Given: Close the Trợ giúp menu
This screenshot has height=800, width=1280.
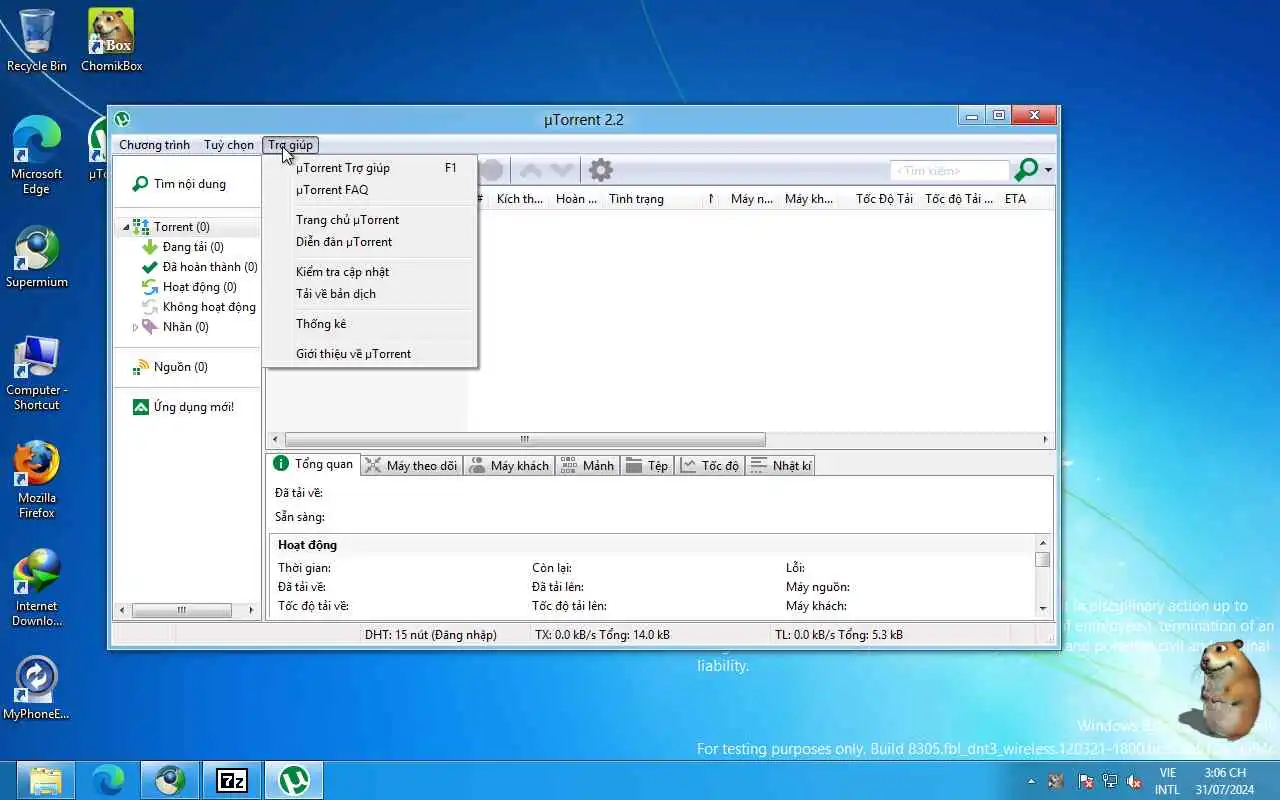Looking at the screenshot, I should tap(290, 145).
